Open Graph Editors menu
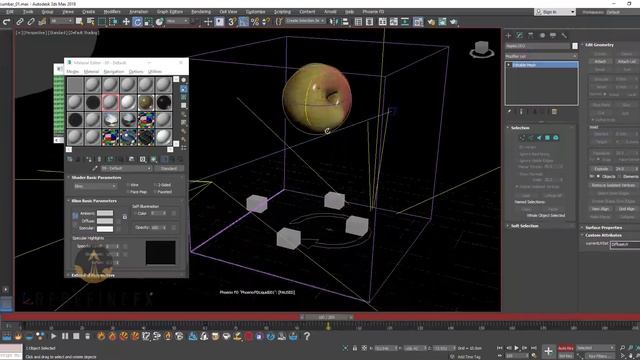The width and height of the screenshot is (640, 360). click(170, 12)
